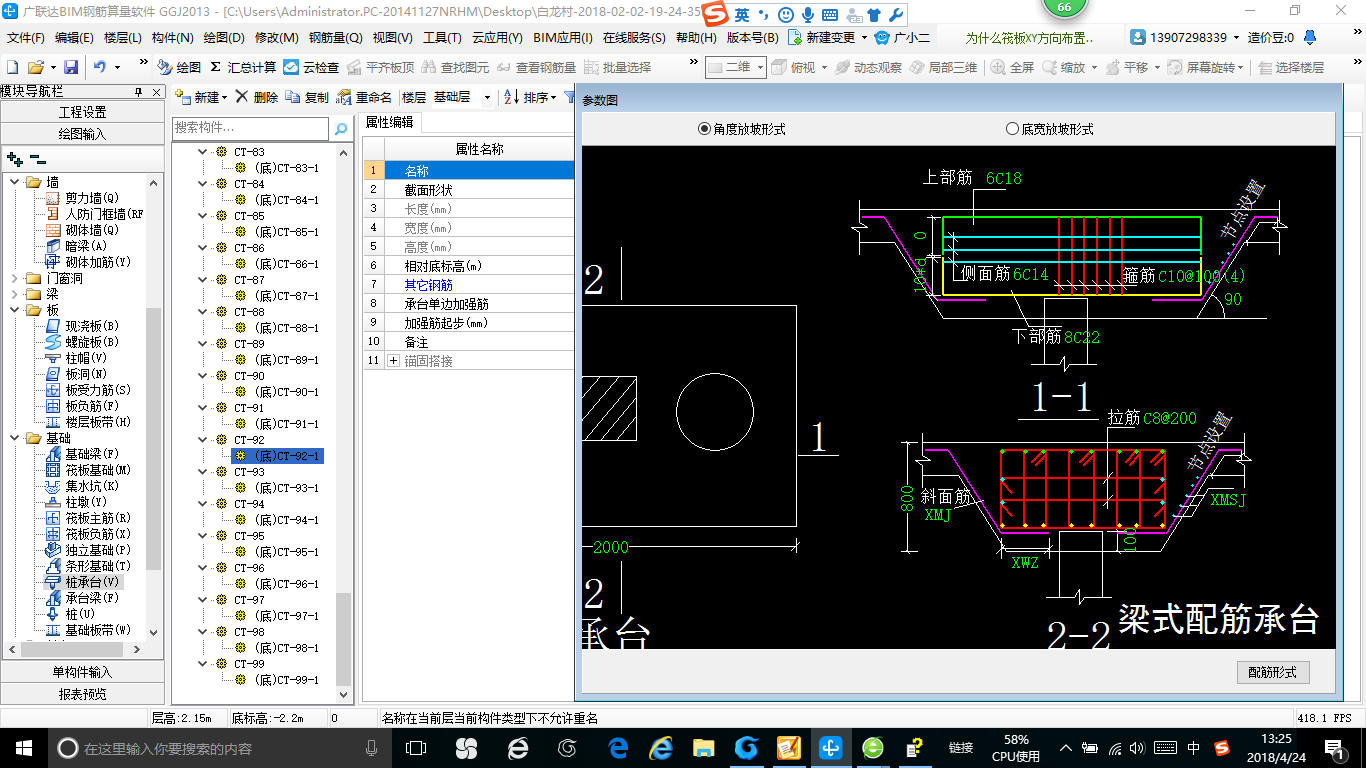
Task: Click the Windows taskbar search box
Action: (218, 748)
